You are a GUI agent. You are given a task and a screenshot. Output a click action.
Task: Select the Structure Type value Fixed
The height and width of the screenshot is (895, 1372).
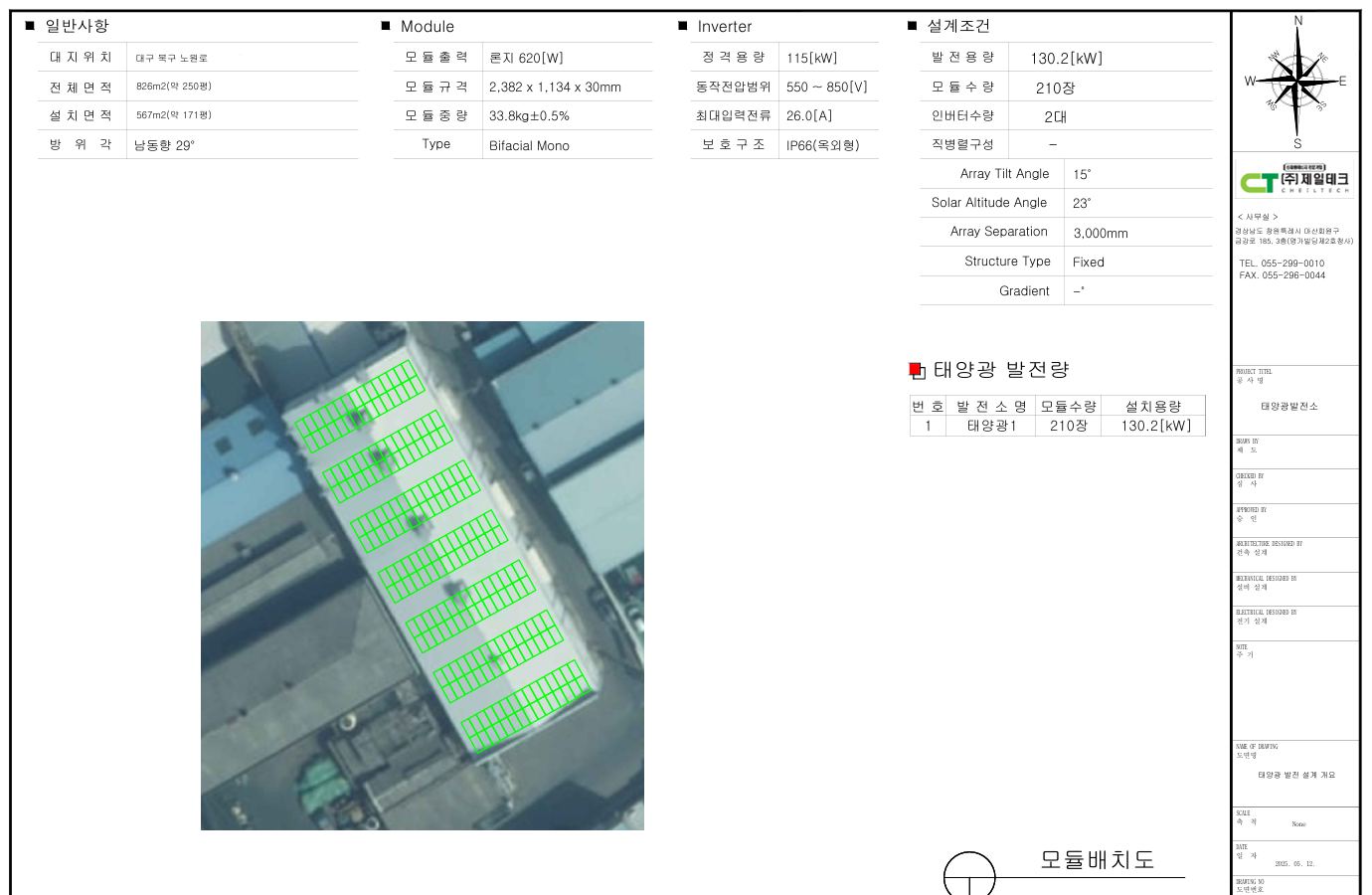coord(1089,263)
